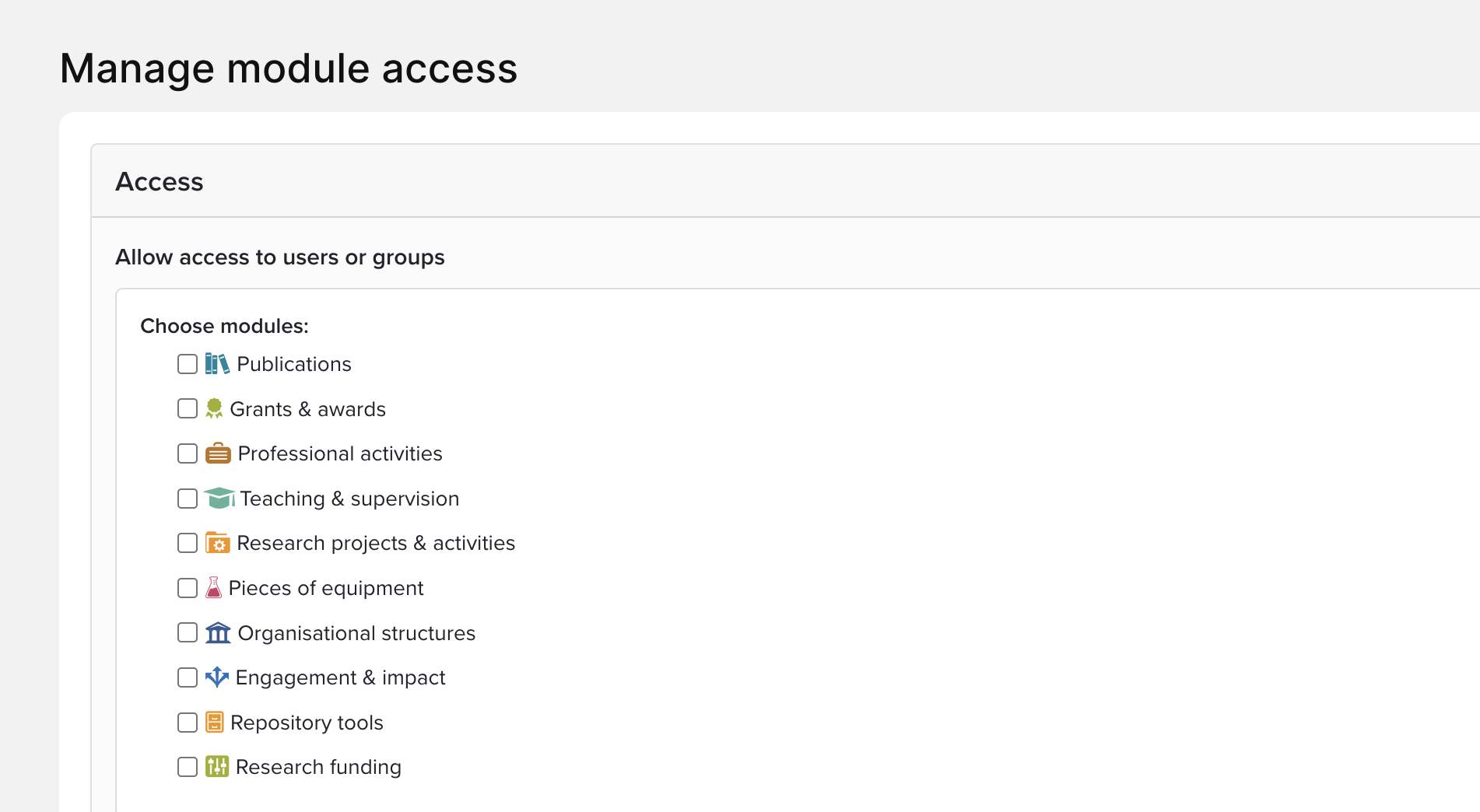
Task: Select the Repository tools checkbox
Action: [188, 723]
